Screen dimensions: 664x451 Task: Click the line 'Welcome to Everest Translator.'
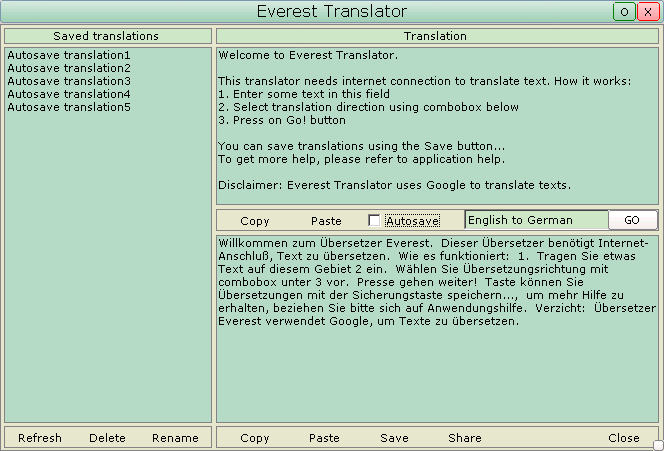(x=308, y=55)
